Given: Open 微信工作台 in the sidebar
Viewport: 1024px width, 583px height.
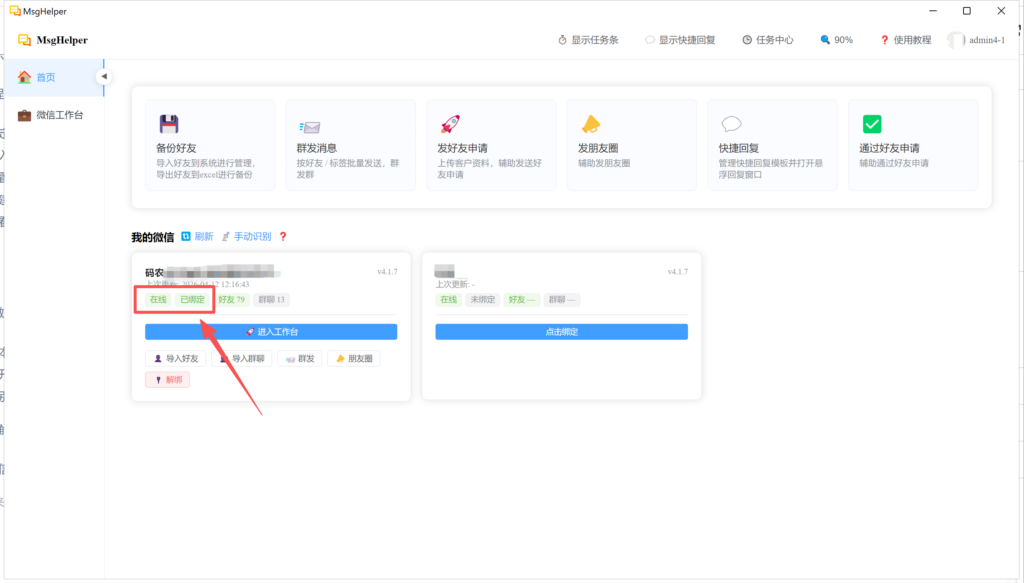Looking at the screenshot, I should click(x=58, y=115).
